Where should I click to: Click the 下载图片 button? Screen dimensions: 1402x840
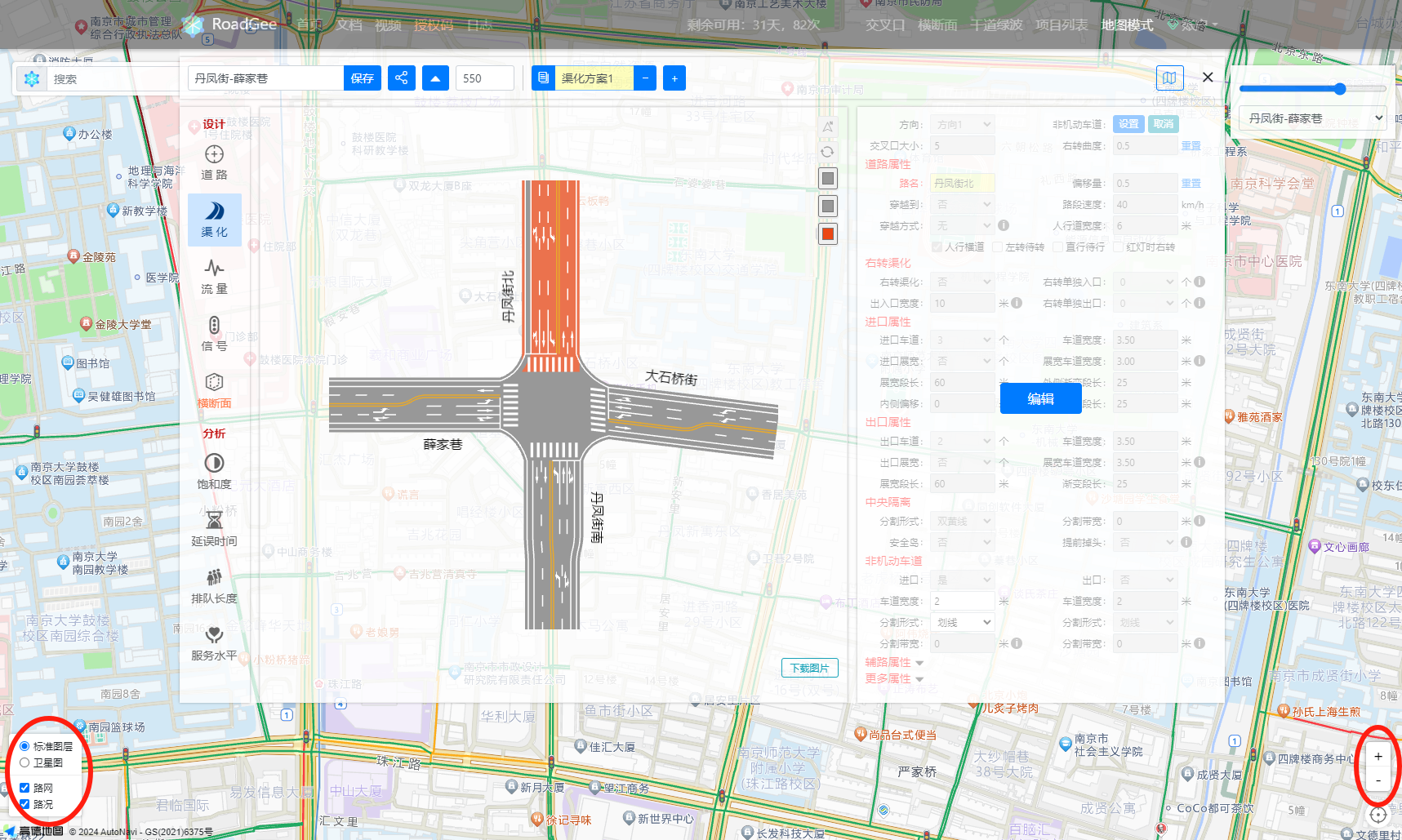point(809,668)
